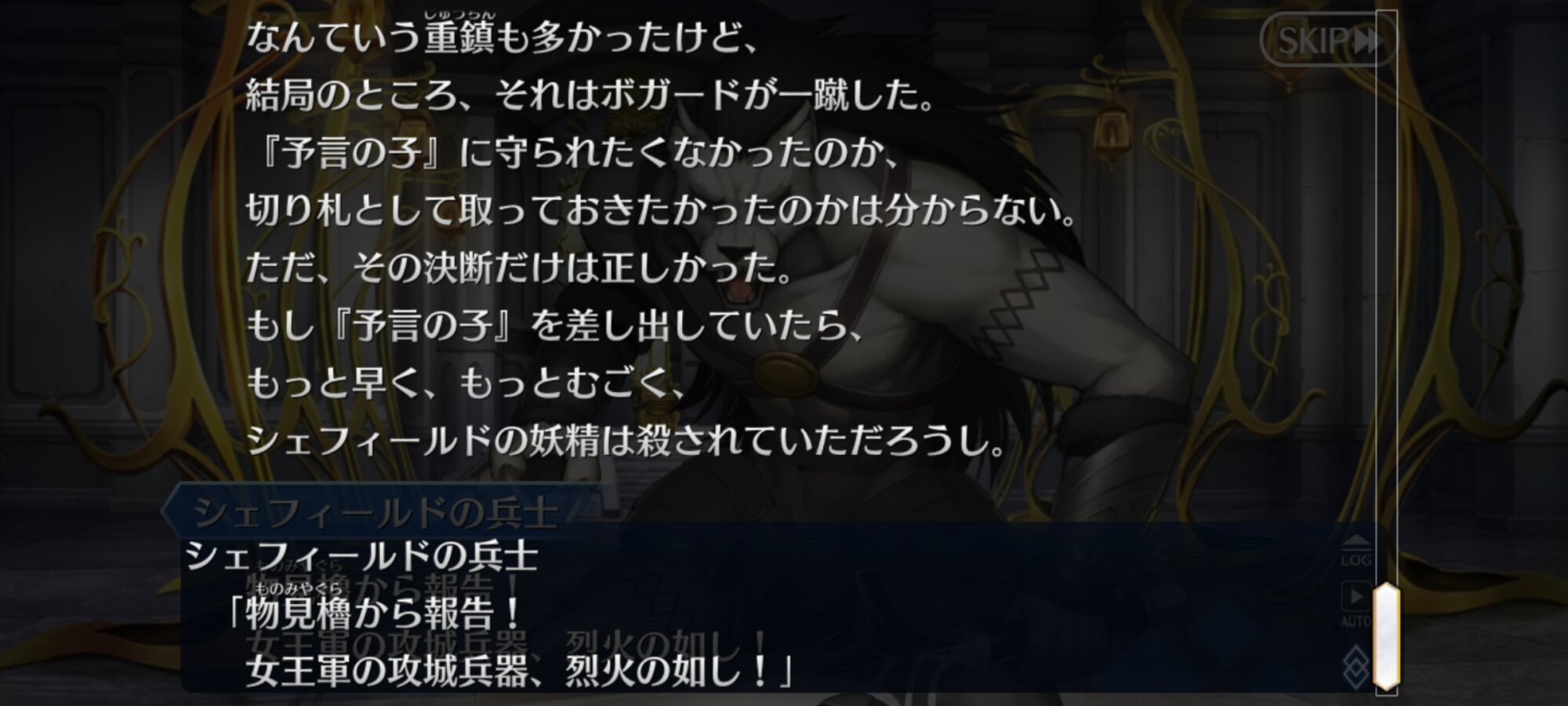This screenshot has width=1568, height=706.
Task: Click the シェフィールドの兵士 name above the dialogue
Action: tap(362, 555)
